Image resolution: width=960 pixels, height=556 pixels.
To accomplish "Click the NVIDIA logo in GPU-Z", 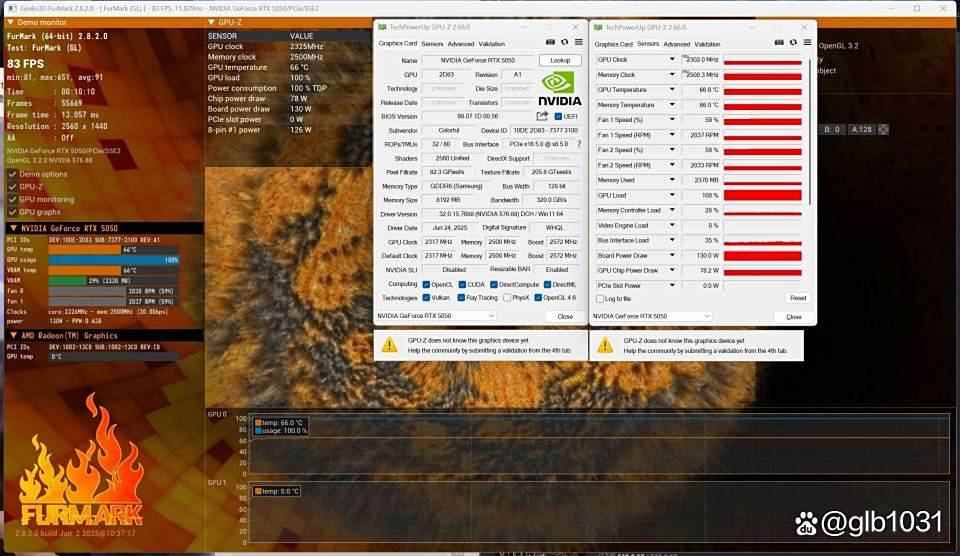I will coord(559,89).
